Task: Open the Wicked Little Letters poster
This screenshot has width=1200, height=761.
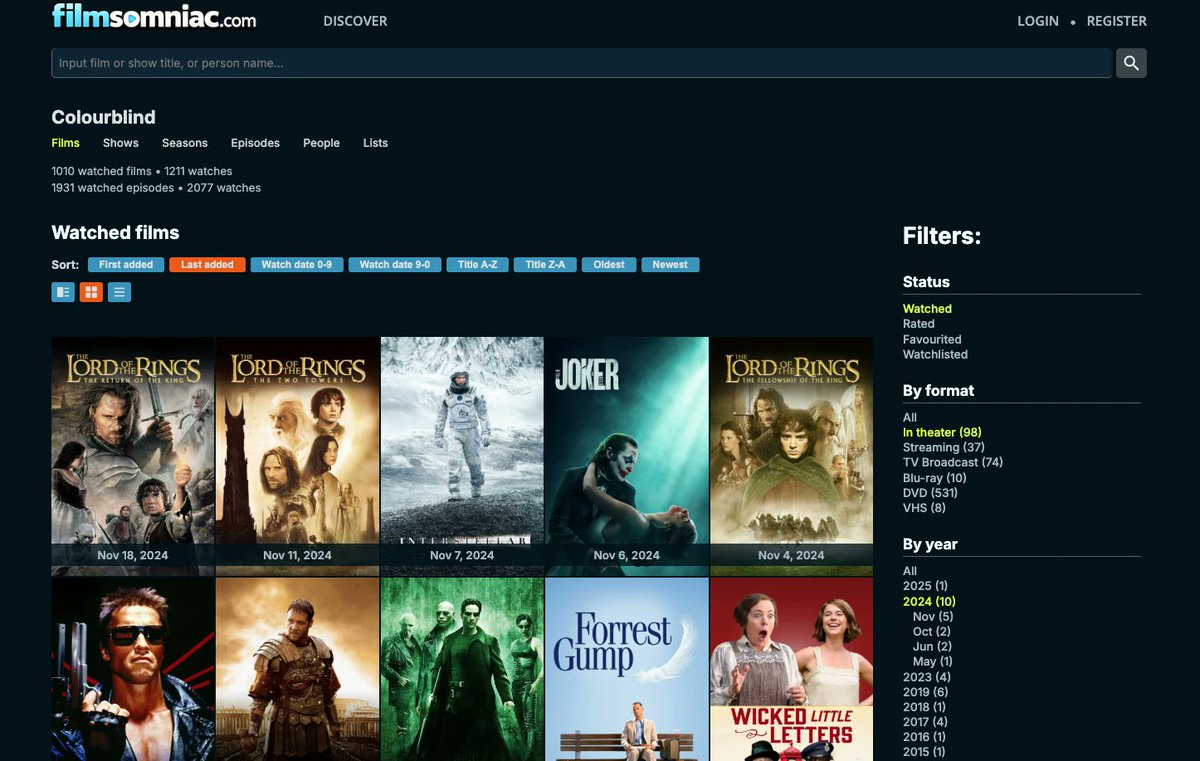Action: tap(791, 669)
